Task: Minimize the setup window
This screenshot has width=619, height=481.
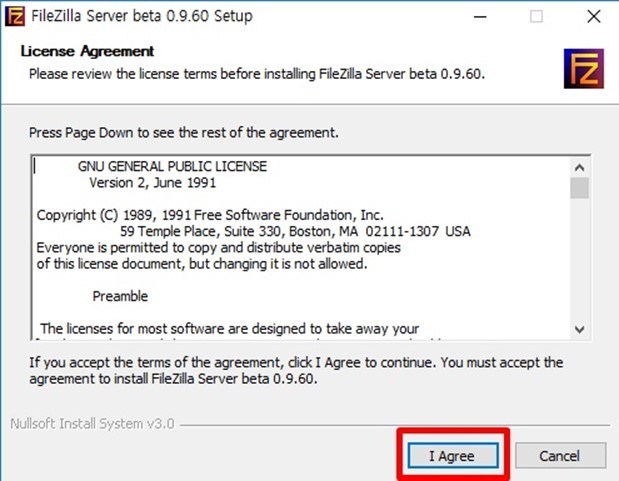Action: tap(480, 17)
